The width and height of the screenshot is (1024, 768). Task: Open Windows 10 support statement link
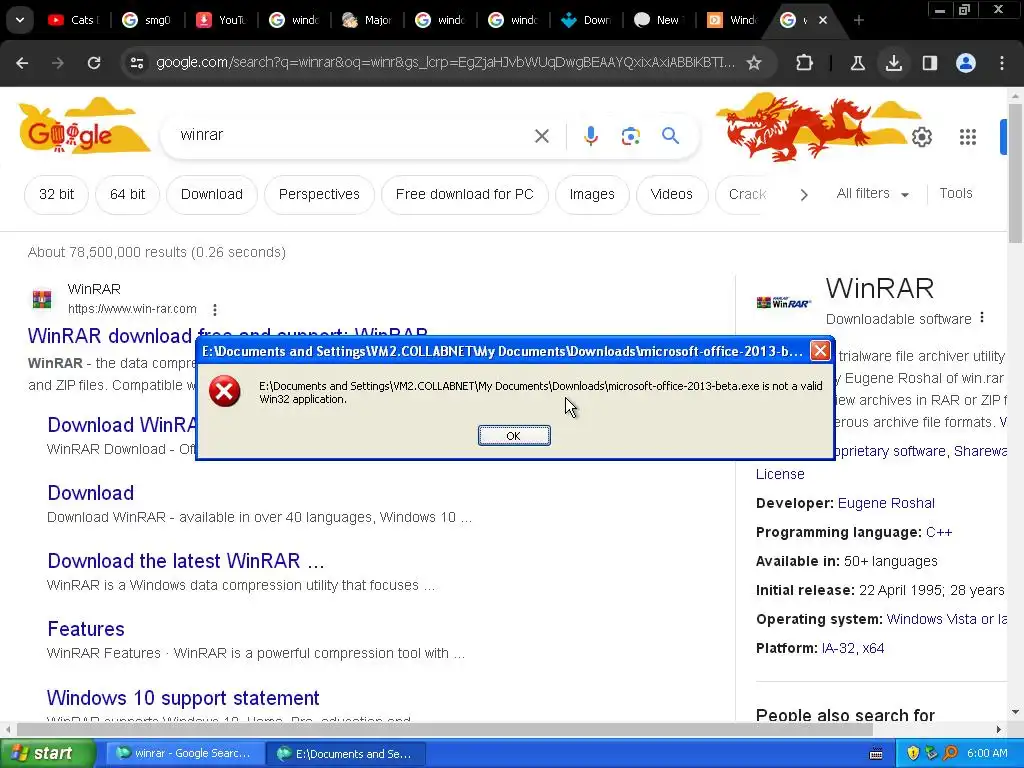[183, 698]
